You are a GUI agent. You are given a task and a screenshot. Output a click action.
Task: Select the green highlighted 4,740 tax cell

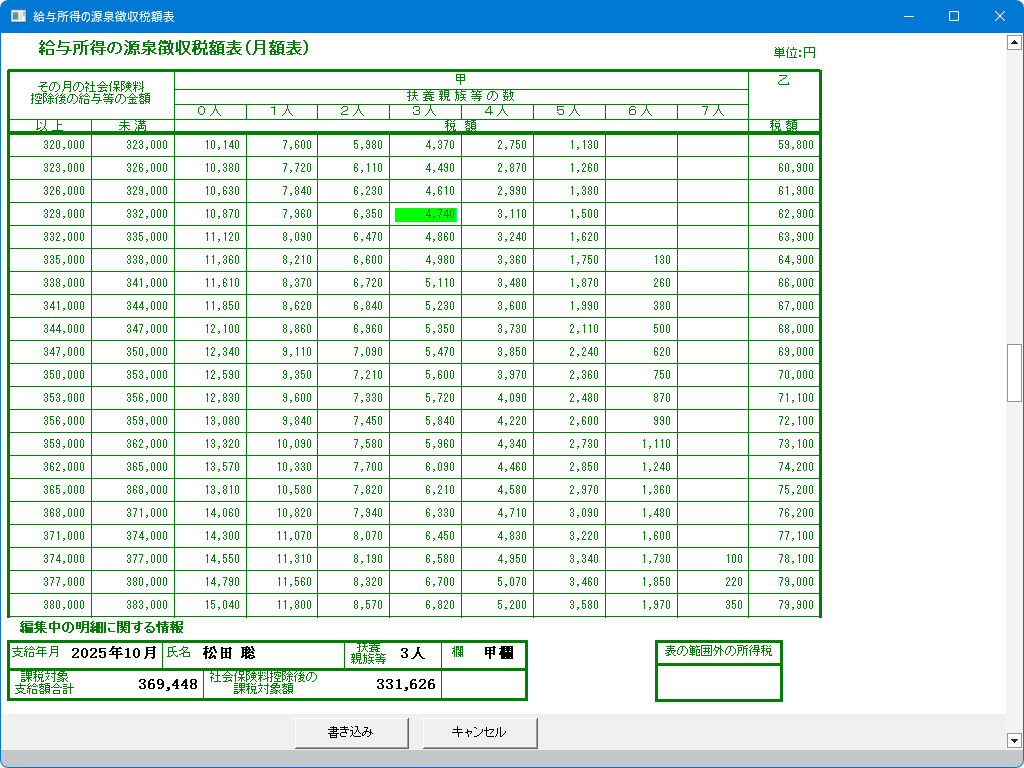(x=426, y=214)
